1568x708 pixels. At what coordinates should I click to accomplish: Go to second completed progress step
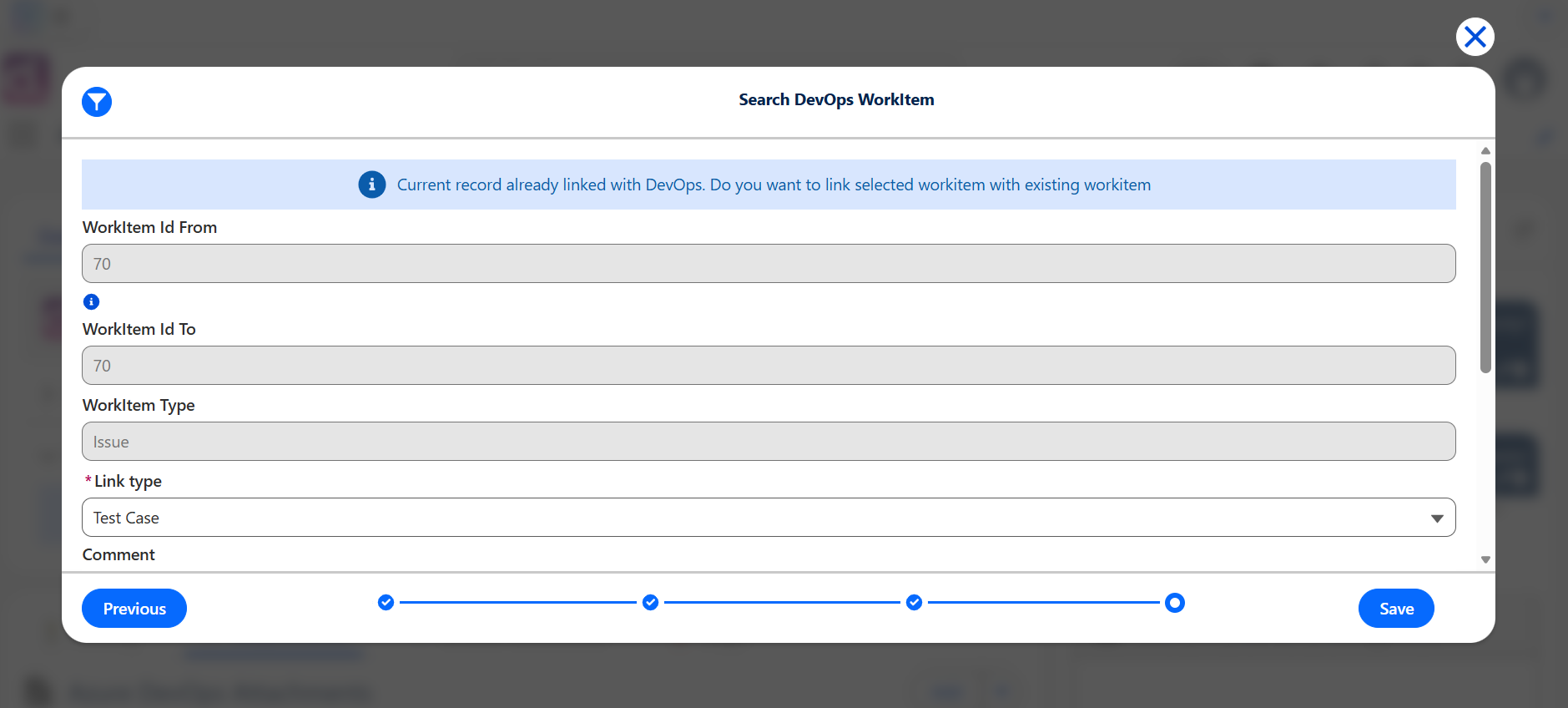650,602
